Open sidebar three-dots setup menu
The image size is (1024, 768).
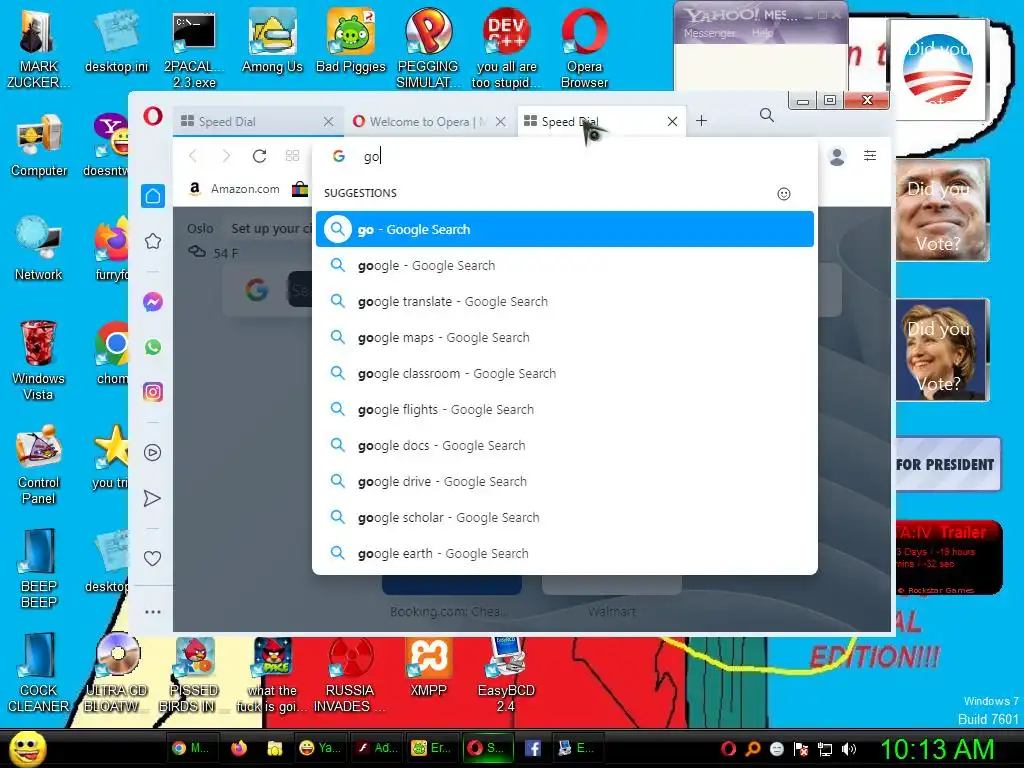coord(153,612)
